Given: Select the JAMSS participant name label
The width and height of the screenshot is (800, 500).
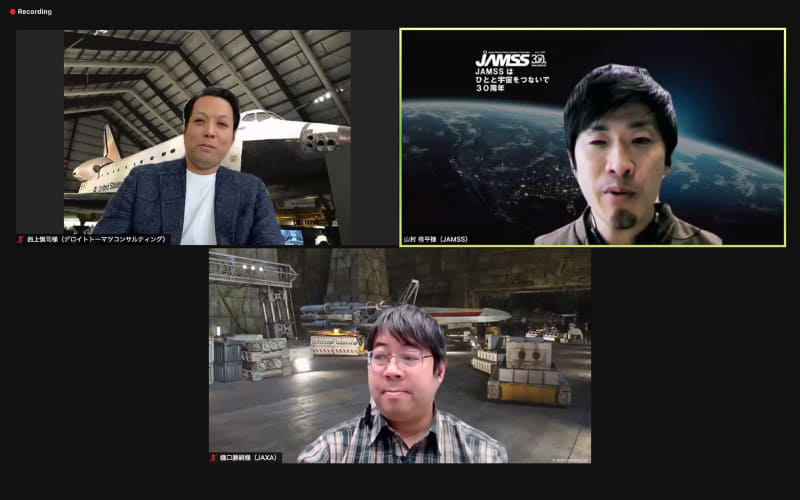Looking at the screenshot, I should click(436, 239).
